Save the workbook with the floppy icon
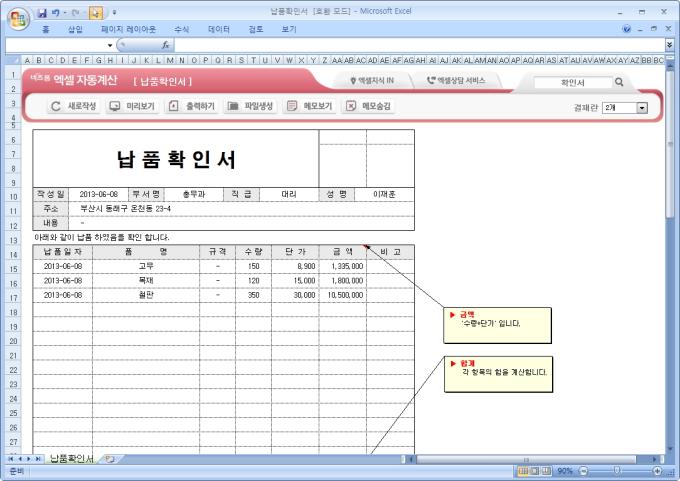 [42, 13]
